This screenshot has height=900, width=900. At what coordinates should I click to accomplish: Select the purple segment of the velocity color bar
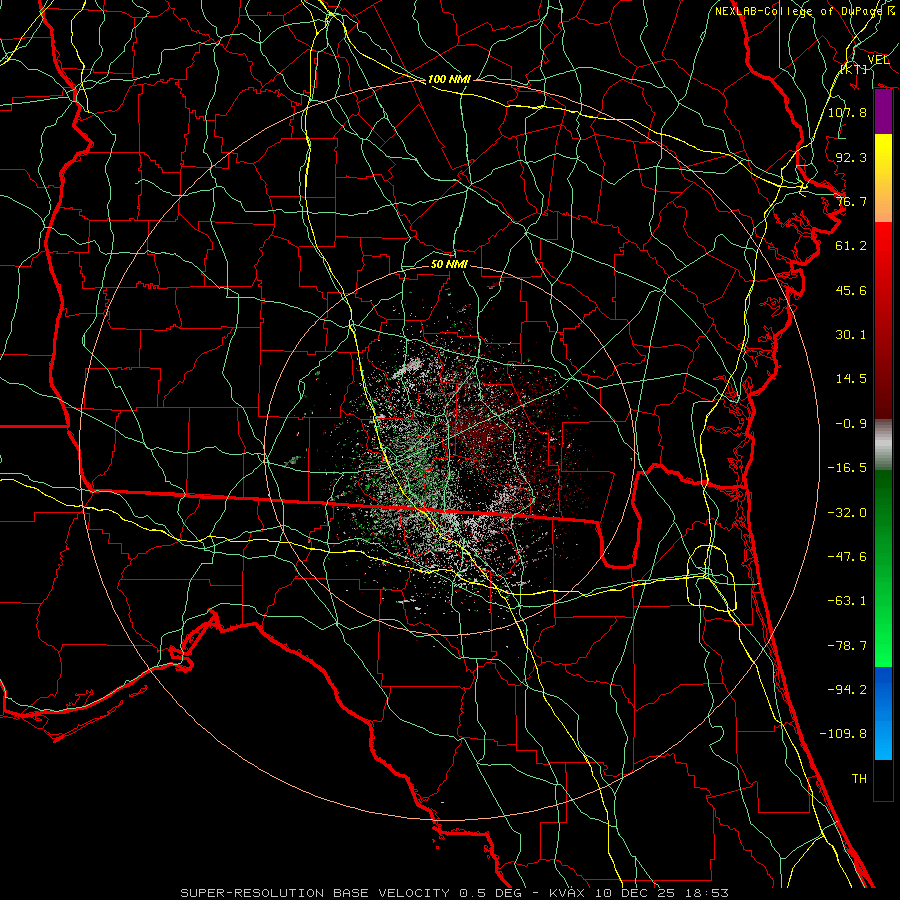(883, 112)
